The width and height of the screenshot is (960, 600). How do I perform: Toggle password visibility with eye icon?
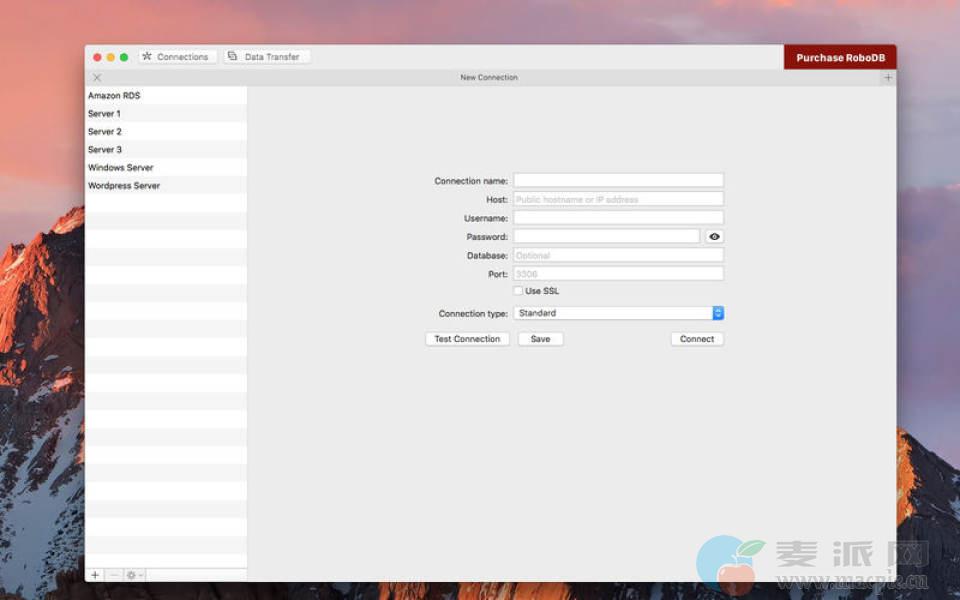(714, 237)
